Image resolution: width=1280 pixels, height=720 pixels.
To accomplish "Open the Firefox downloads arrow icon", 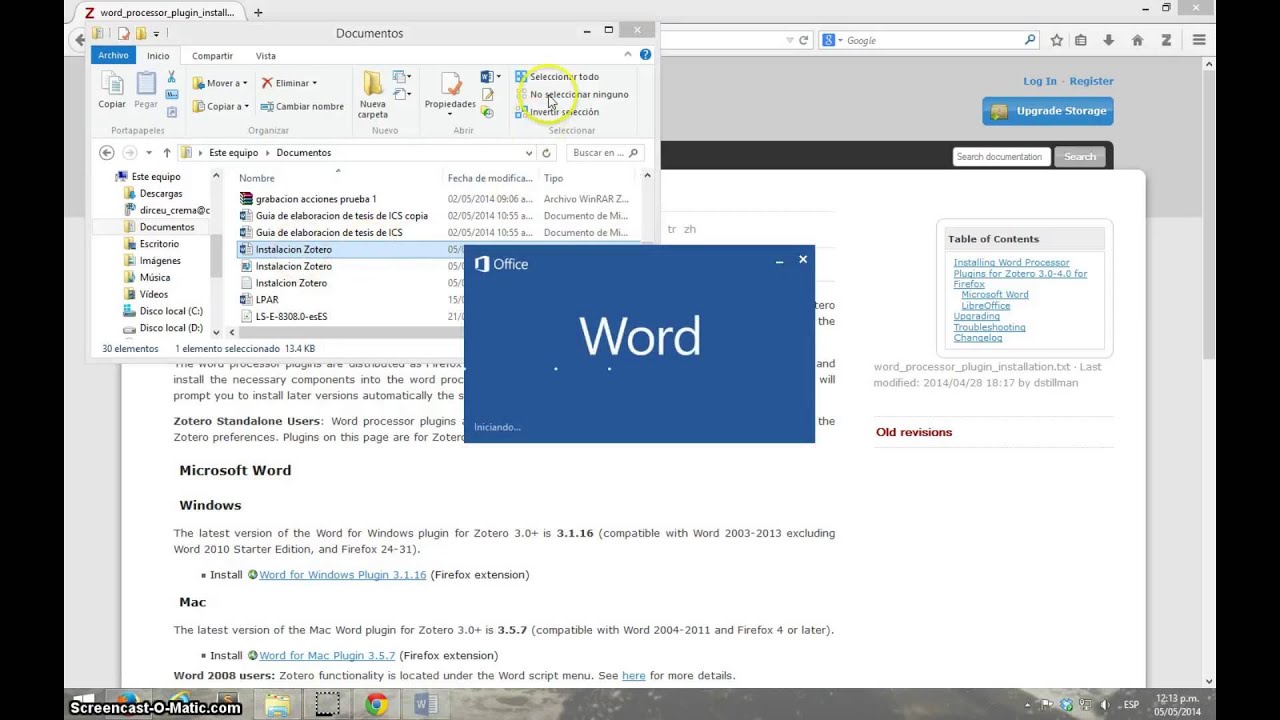I will click(x=1108, y=40).
